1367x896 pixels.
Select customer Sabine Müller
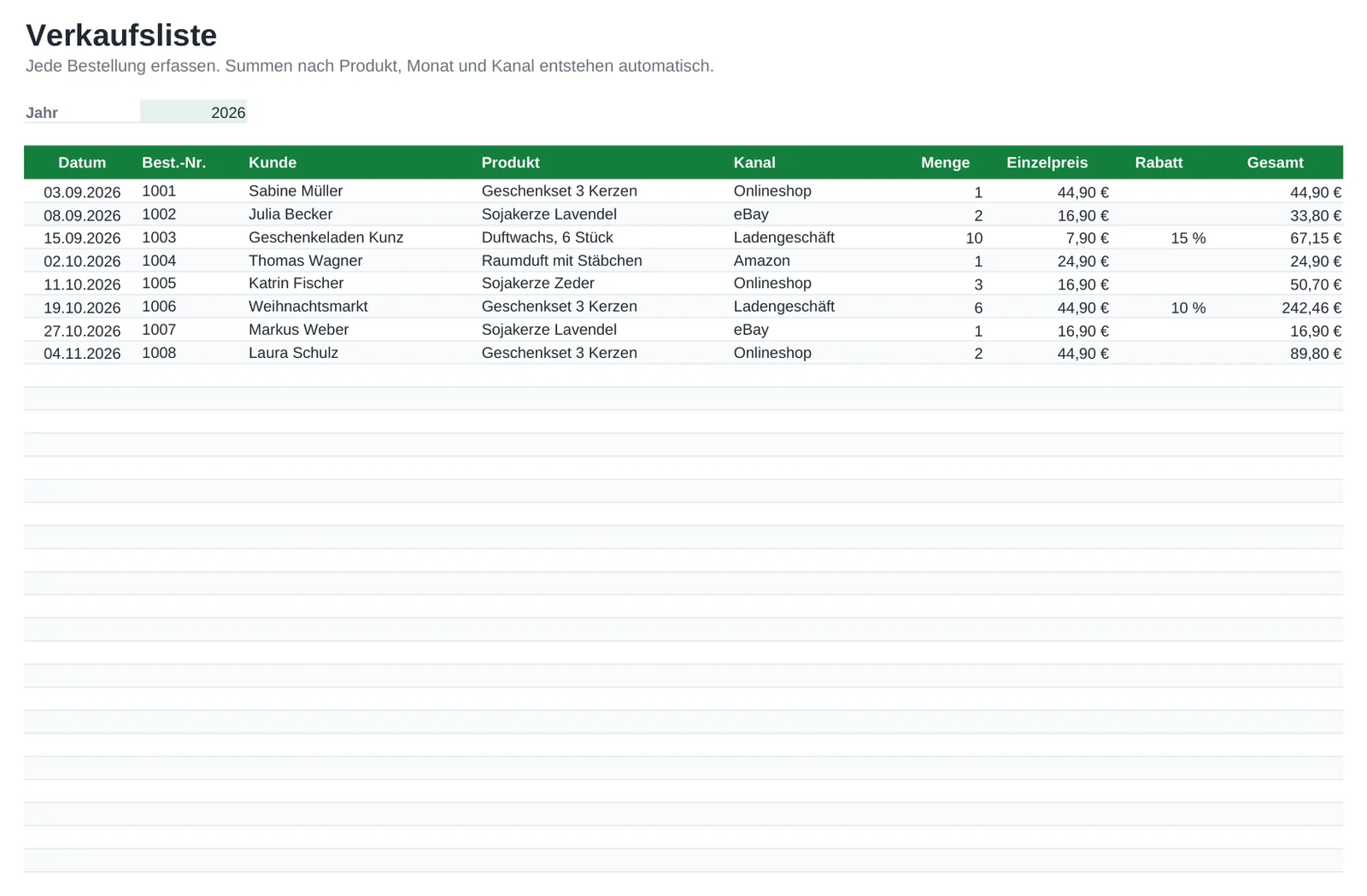point(296,191)
